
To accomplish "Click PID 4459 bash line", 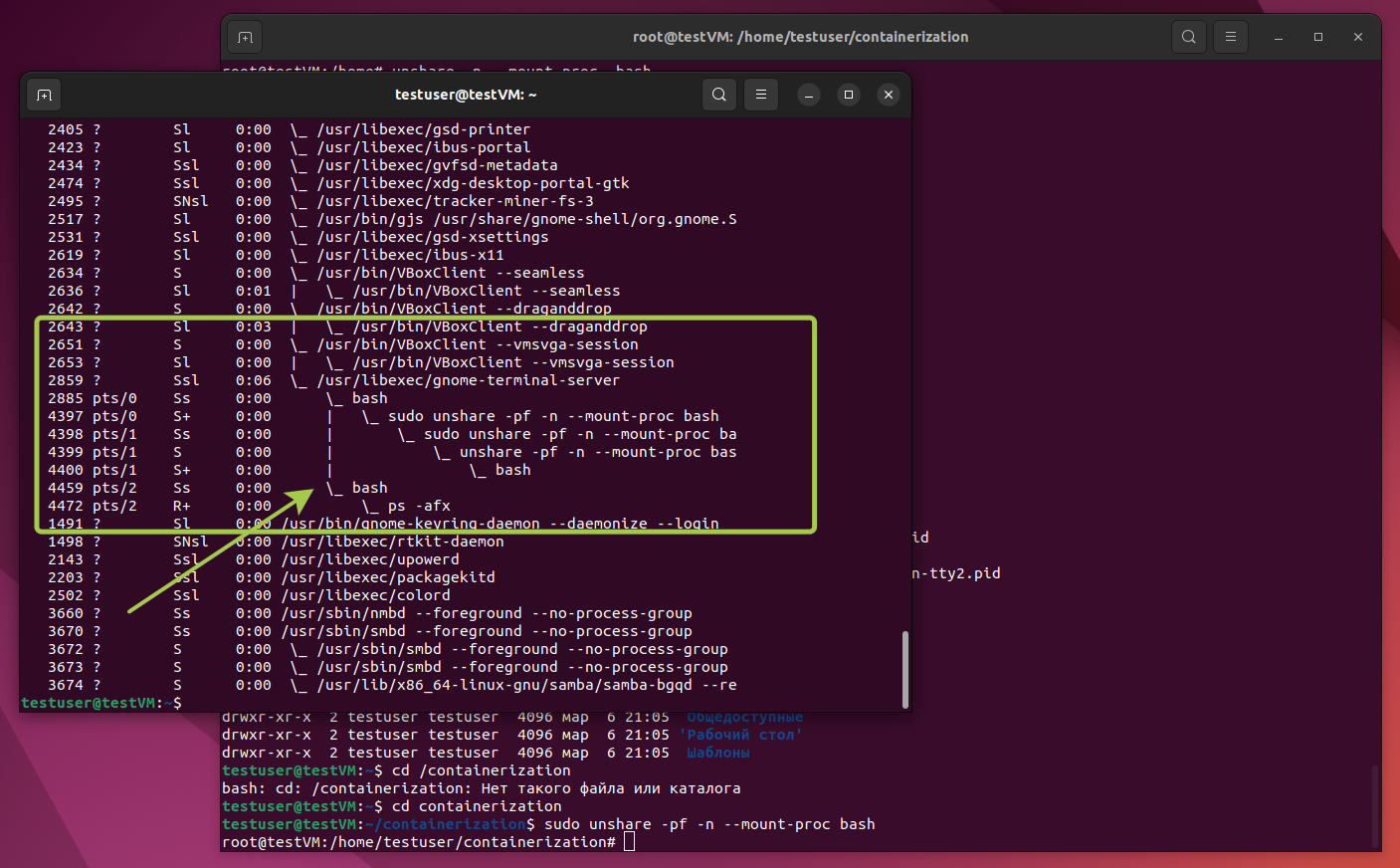I will 217,488.
